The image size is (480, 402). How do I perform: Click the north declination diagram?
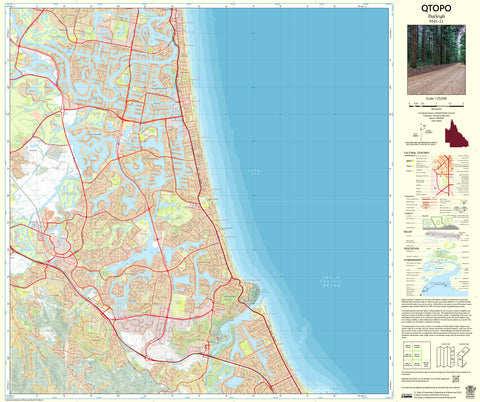click(x=423, y=132)
